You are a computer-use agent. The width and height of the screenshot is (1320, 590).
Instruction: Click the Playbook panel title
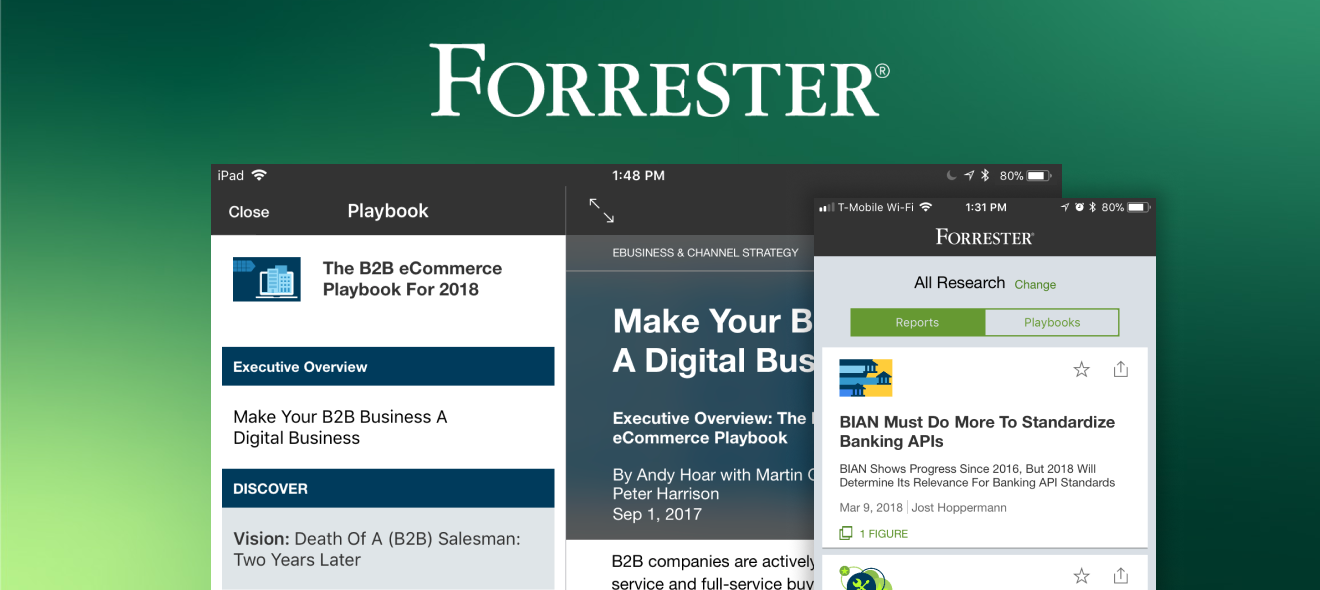(388, 211)
